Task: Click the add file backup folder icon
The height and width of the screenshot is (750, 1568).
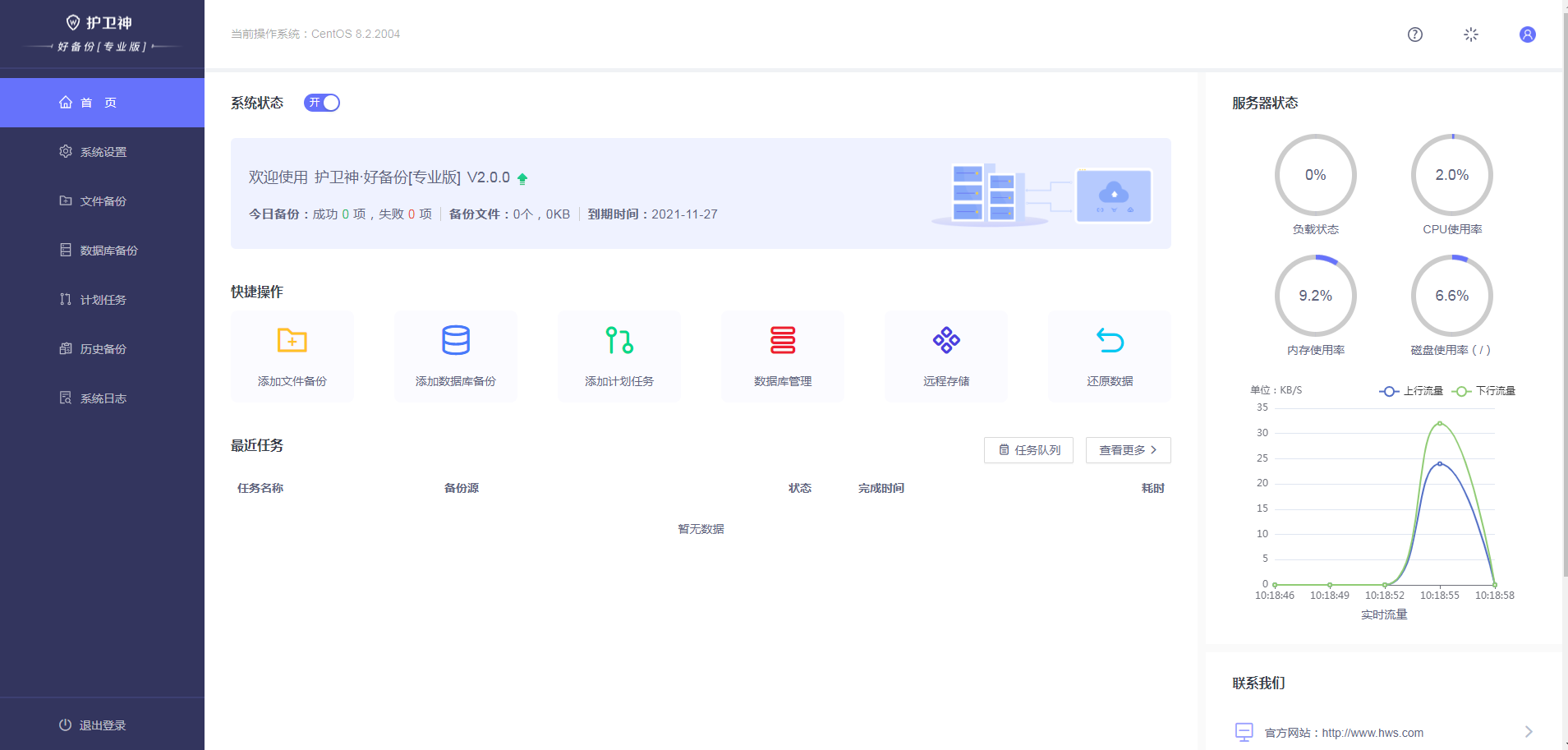Action: point(292,340)
